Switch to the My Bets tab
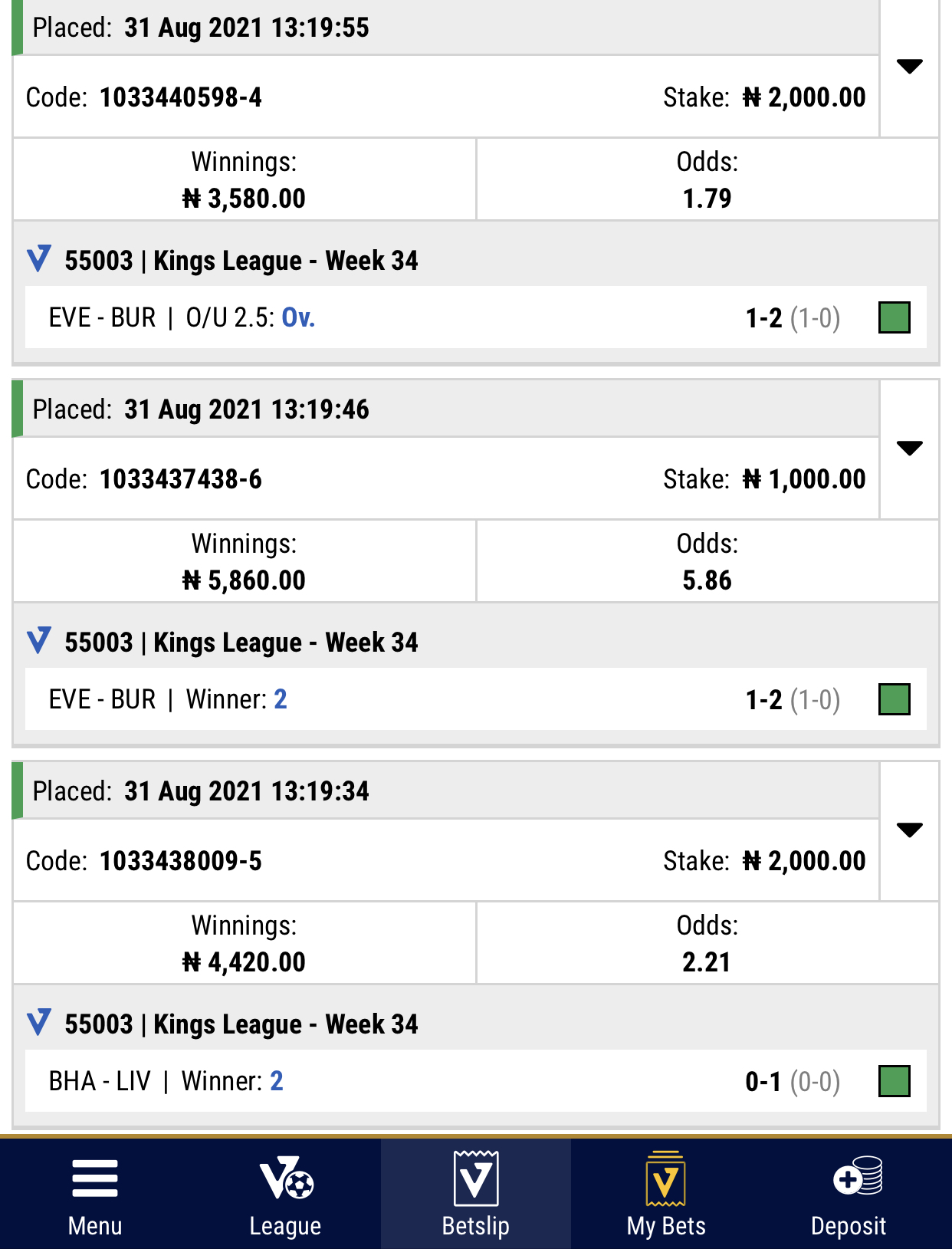 (666, 1196)
